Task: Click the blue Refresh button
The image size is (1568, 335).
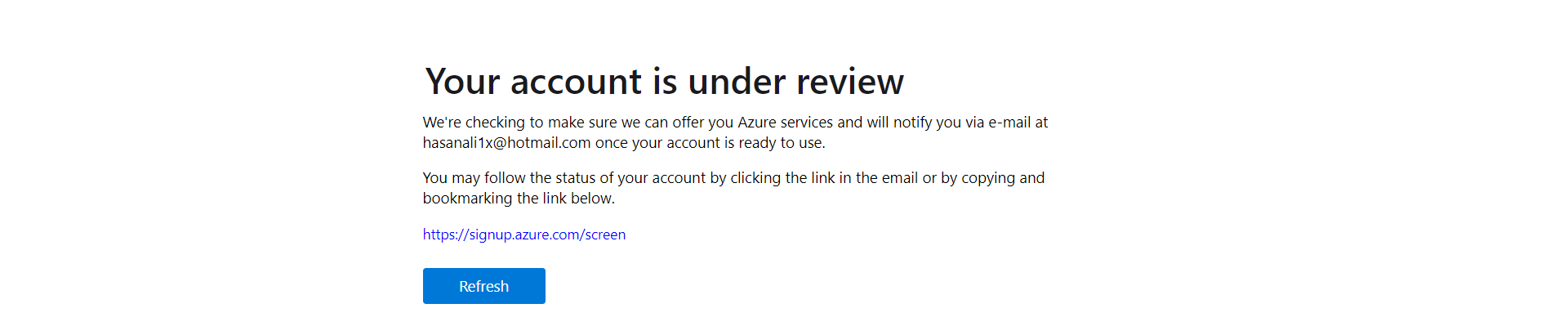Action: tap(483, 286)
